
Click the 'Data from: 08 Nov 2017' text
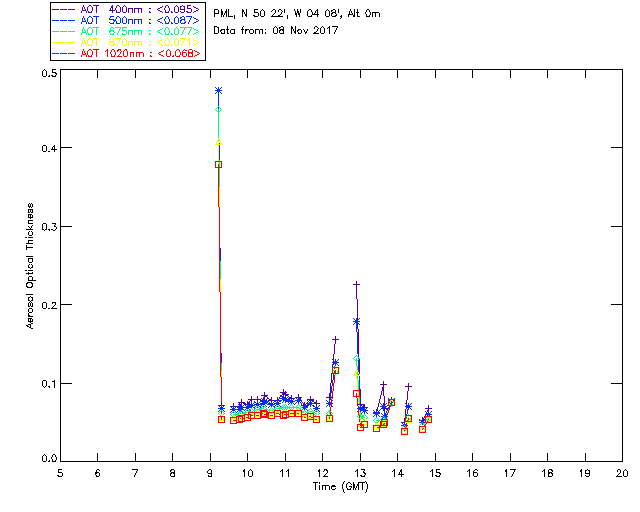point(276,31)
